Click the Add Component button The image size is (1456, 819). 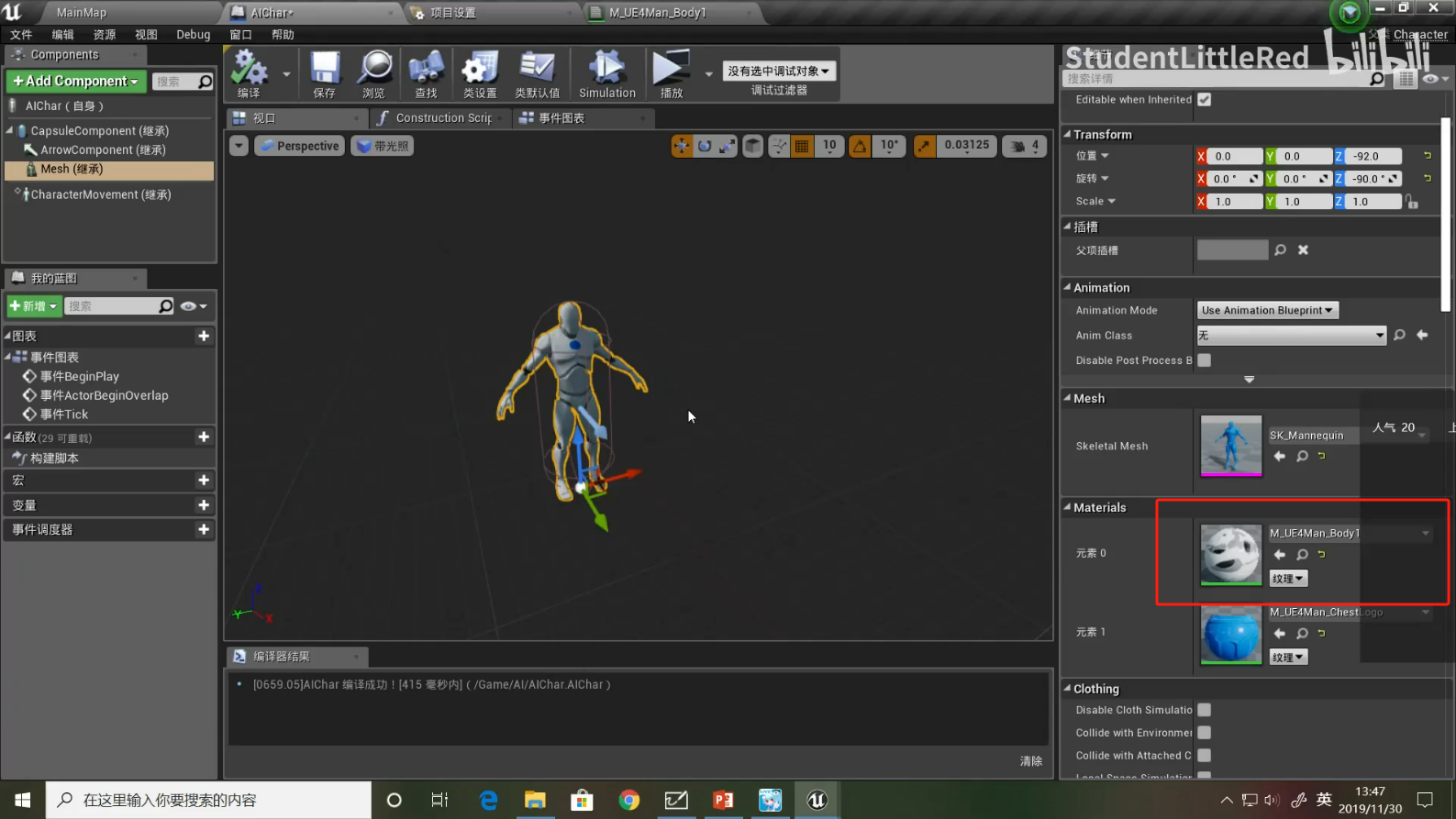click(x=76, y=81)
